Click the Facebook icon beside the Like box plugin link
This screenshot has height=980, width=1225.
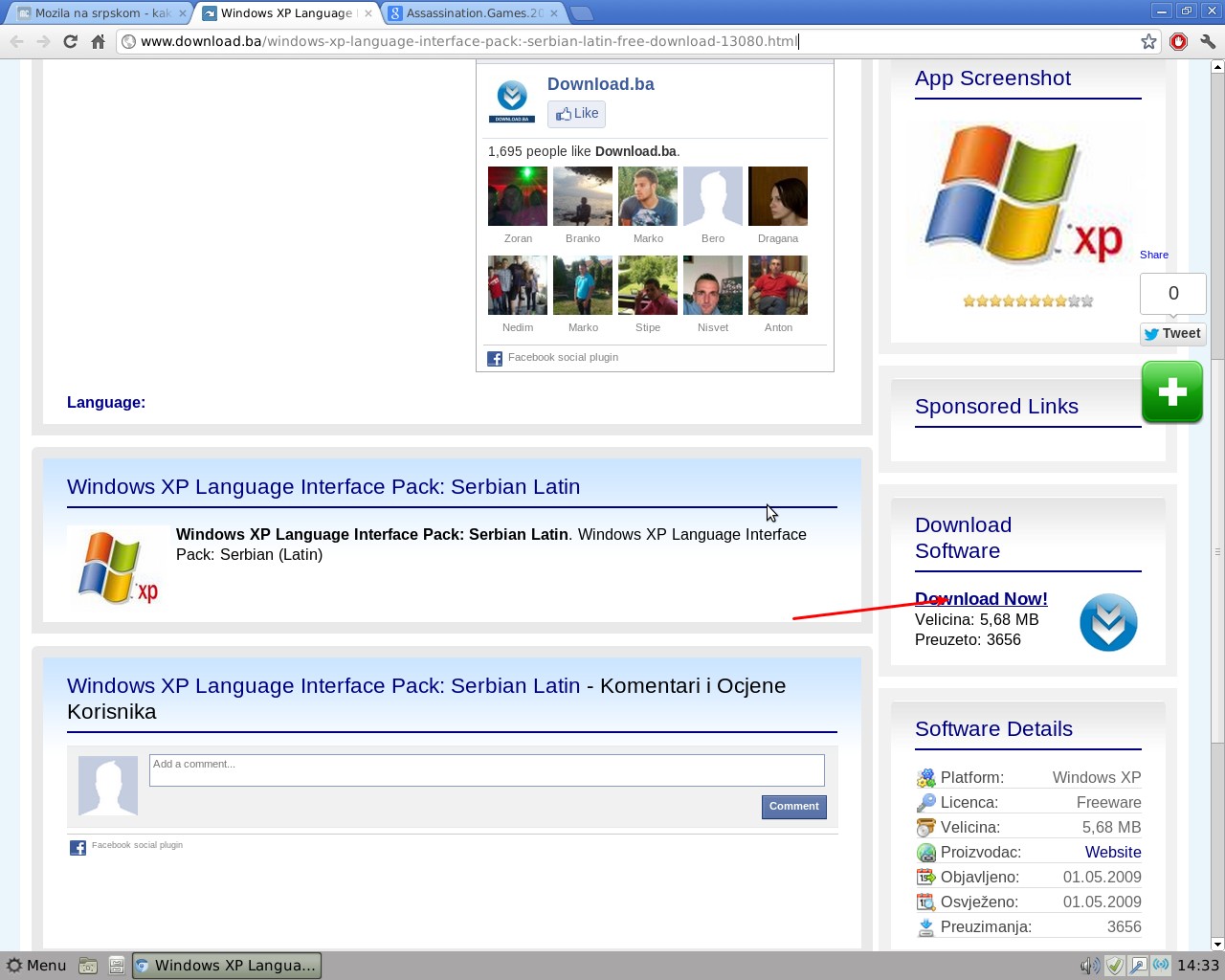pos(495,359)
